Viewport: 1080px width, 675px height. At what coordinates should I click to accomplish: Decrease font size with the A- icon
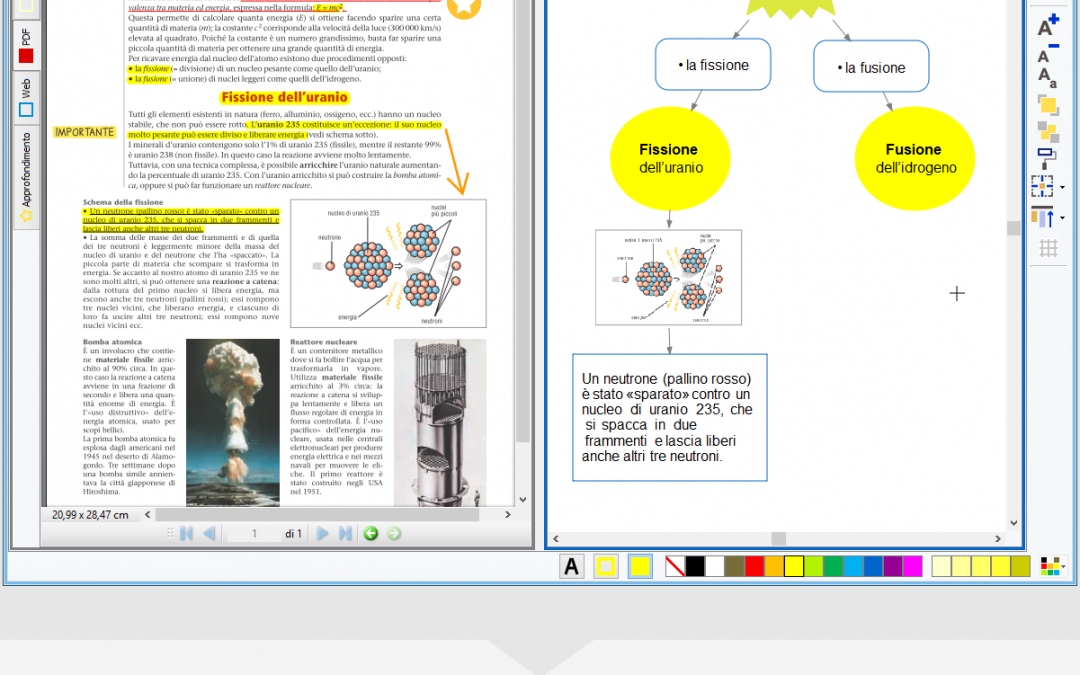pos(1047,52)
